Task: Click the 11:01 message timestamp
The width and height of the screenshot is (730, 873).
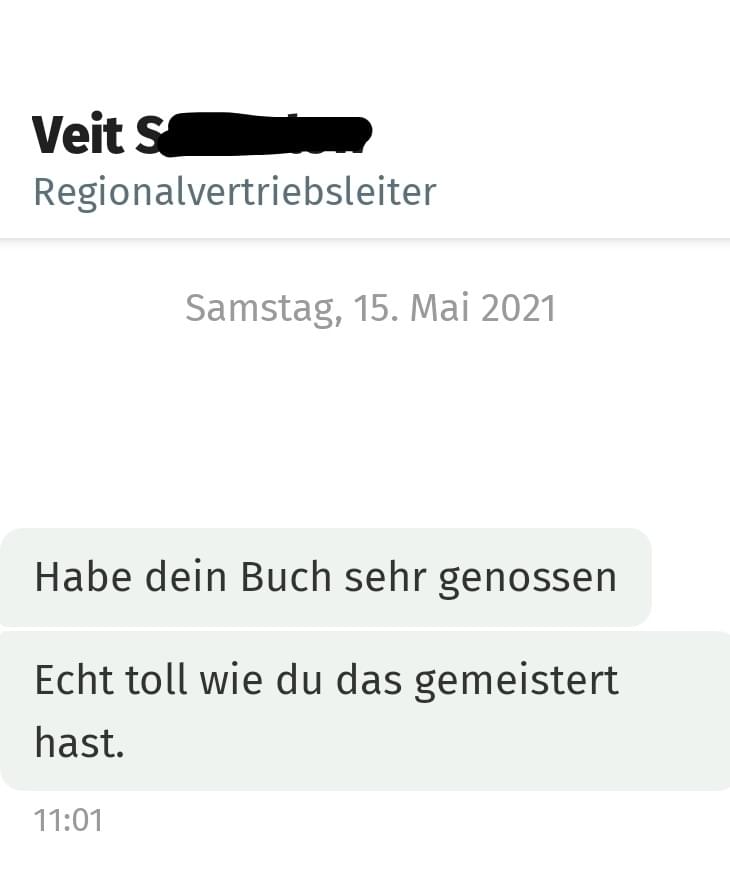Action: [x=68, y=821]
